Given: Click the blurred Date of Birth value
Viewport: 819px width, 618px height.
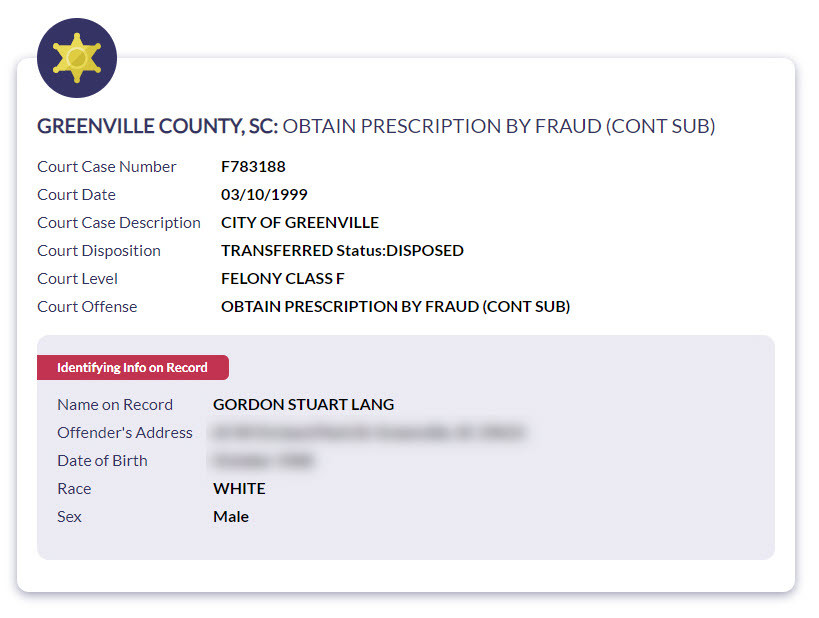Looking at the screenshot, I should 263,461.
